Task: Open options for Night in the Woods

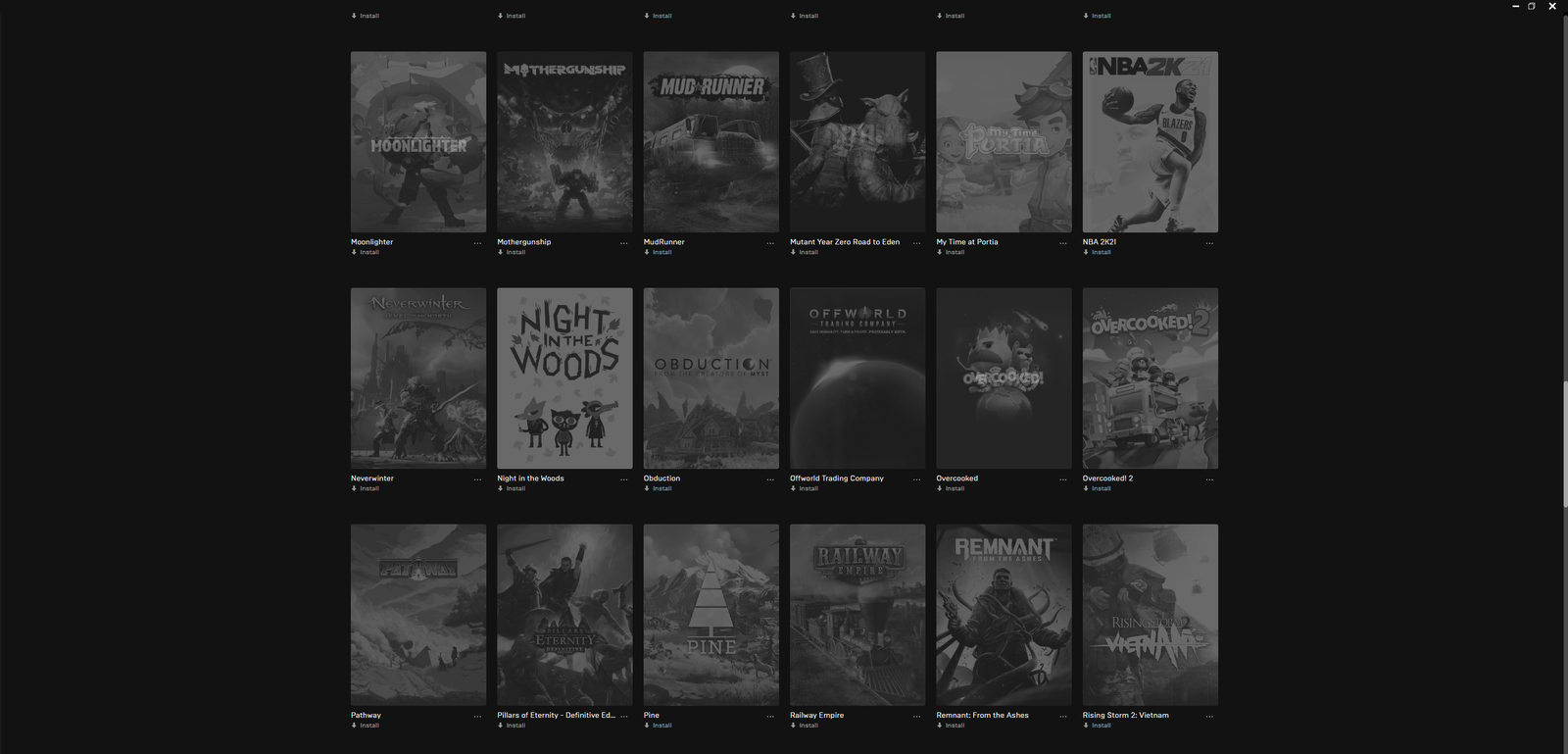Action: [624, 479]
